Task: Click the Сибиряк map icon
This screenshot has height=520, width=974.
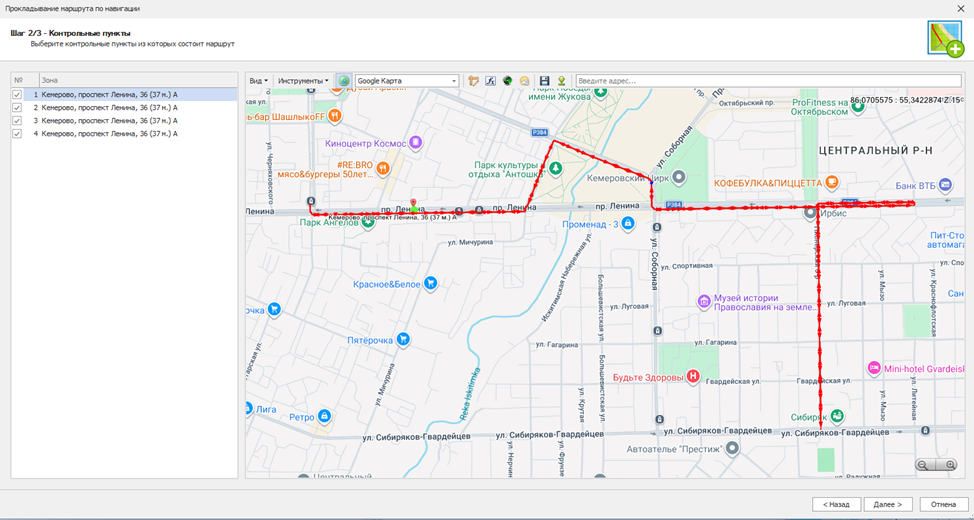Action: pos(837,415)
